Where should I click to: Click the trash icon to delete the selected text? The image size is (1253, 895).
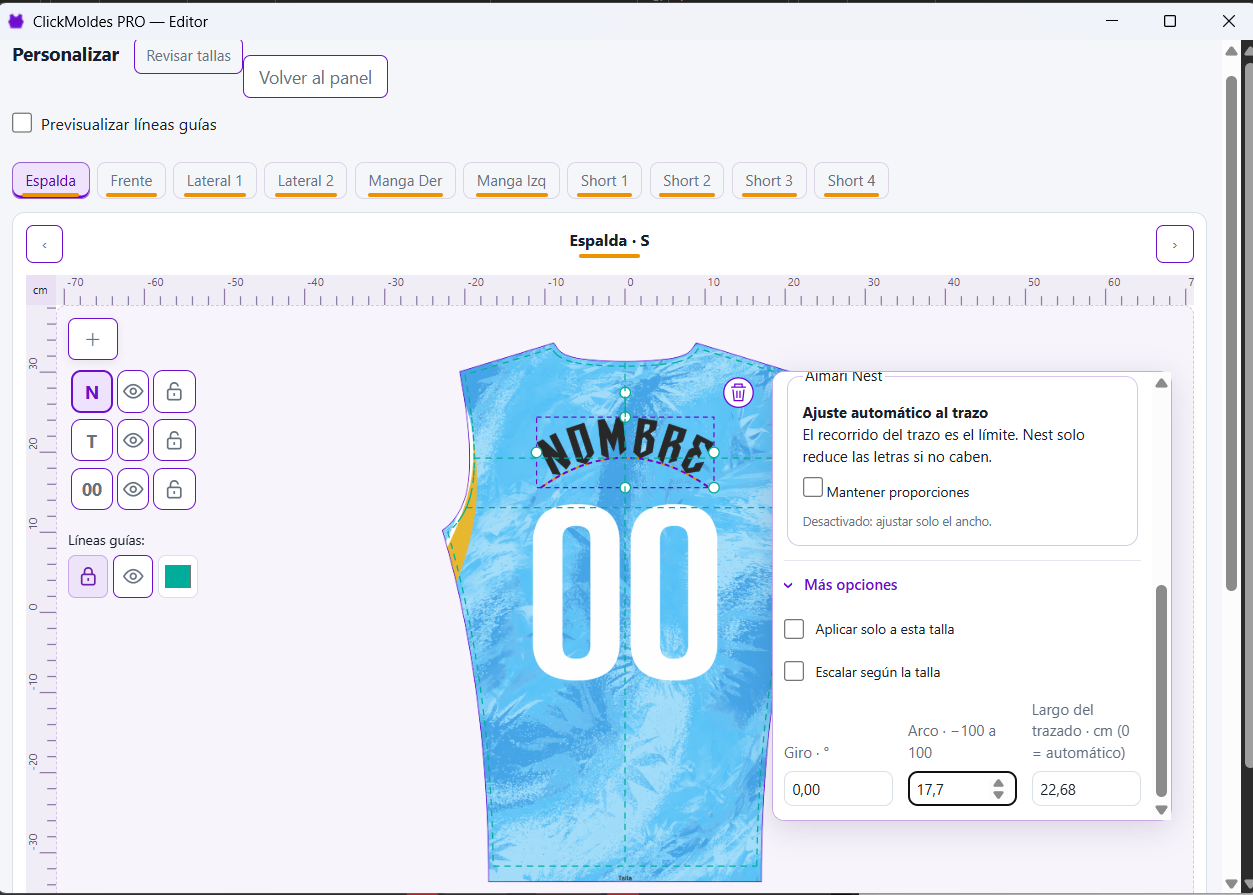point(738,392)
